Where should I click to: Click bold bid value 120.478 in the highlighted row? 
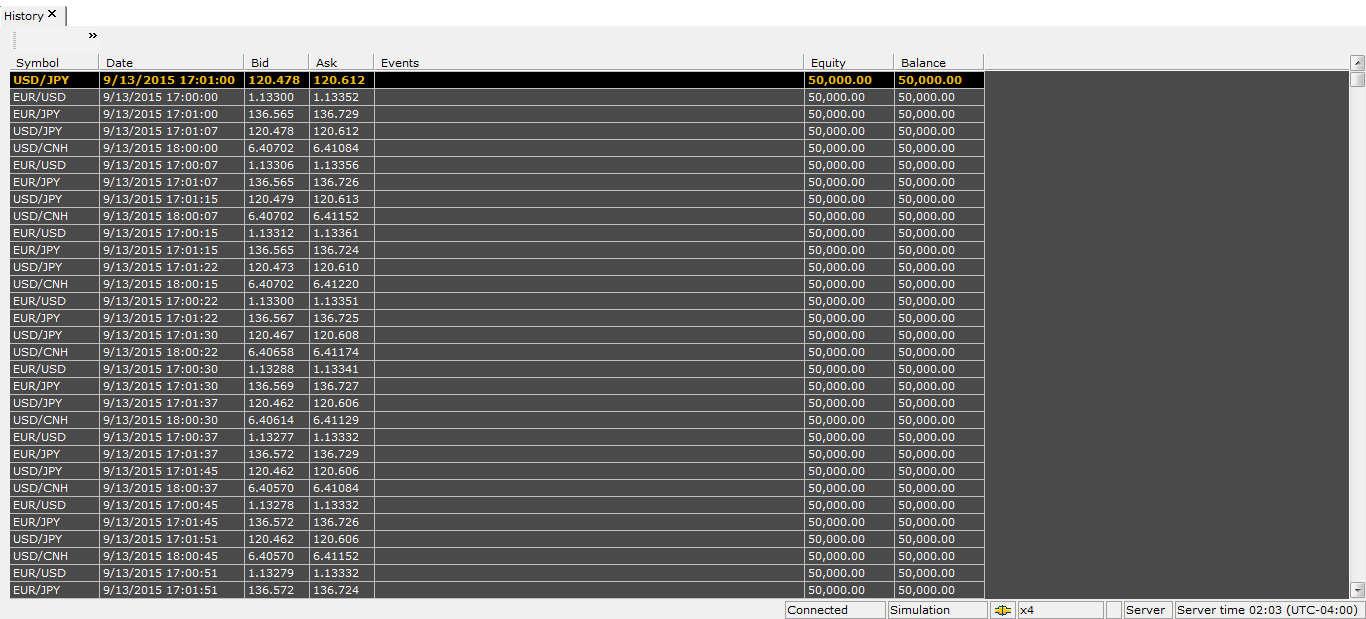(274, 80)
